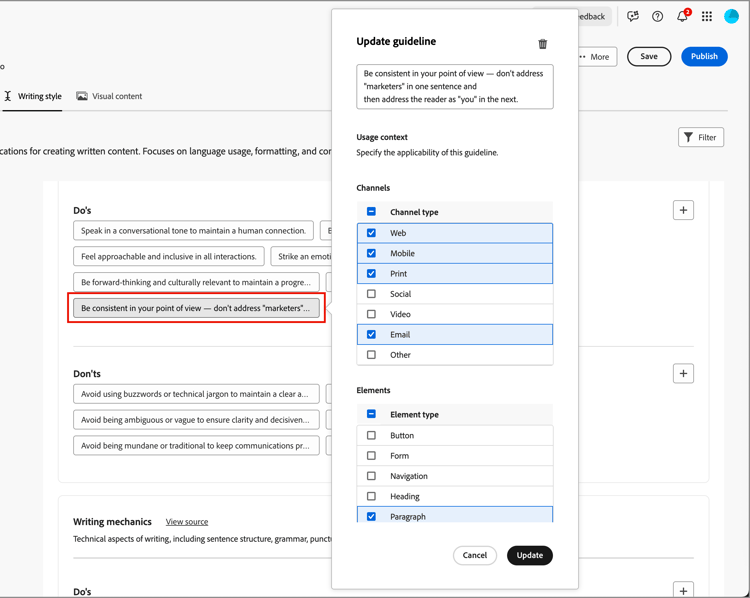Select 'Be consistent in your point of view' guideline
Image resolution: width=750 pixels, height=598 pixels.
[196, 308]
